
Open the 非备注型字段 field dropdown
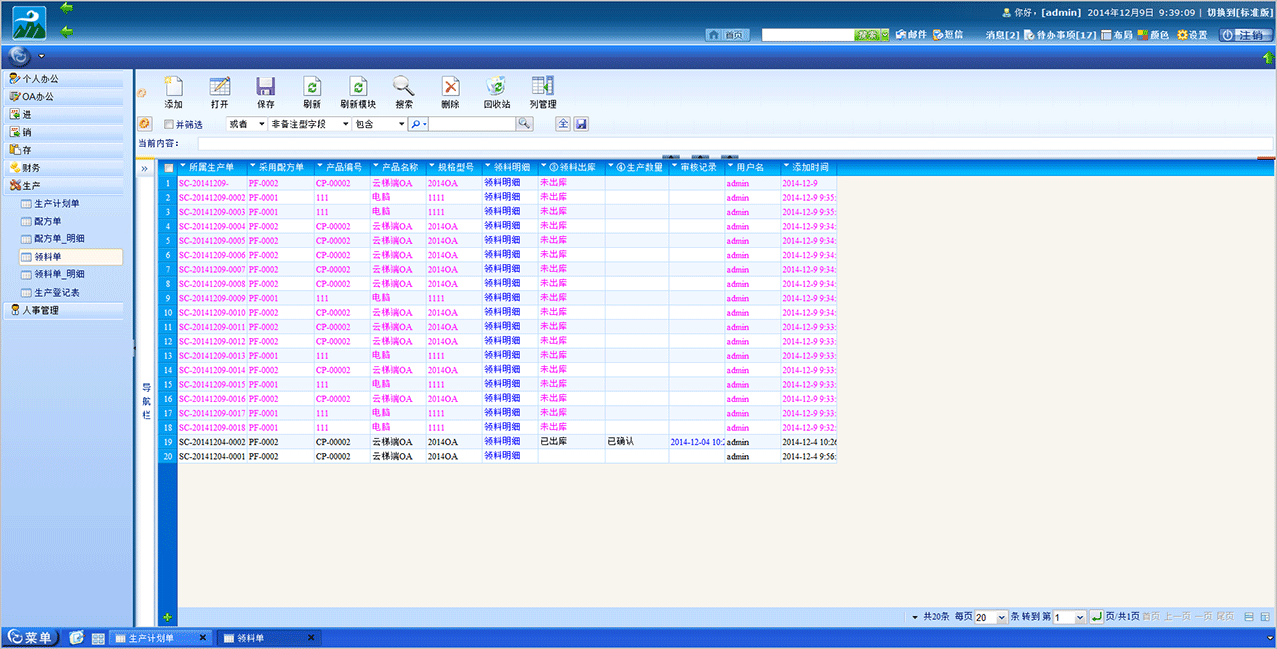coord(310,124)
